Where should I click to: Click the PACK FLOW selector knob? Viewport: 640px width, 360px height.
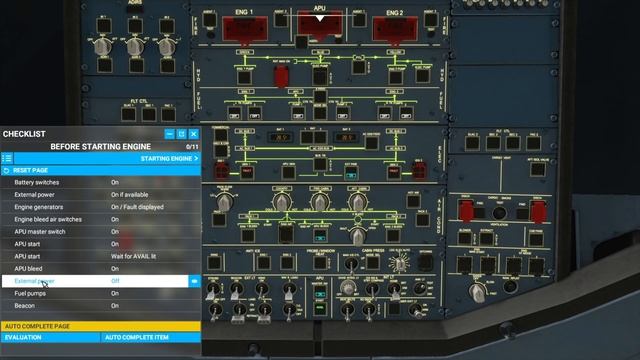click(224, 202)
